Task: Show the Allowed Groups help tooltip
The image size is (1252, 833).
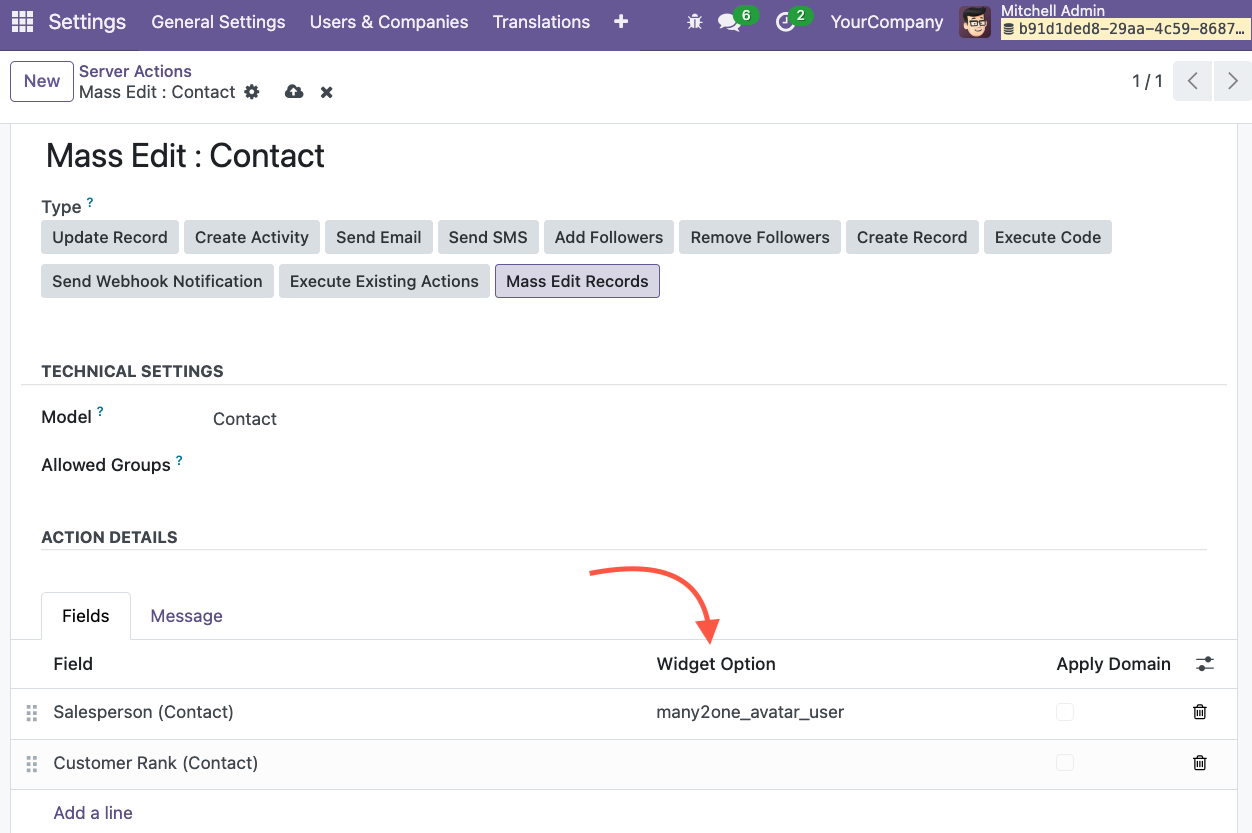Action: pos(179,460)
